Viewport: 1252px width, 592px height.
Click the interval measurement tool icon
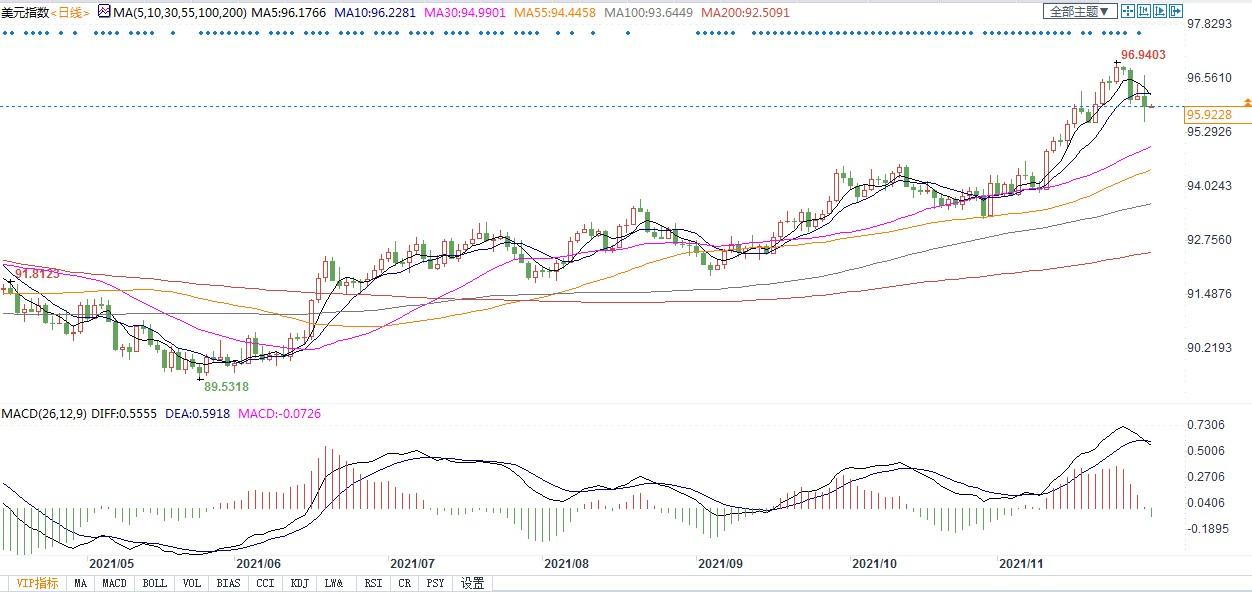pyautogui.click(x=1144, y=12)
